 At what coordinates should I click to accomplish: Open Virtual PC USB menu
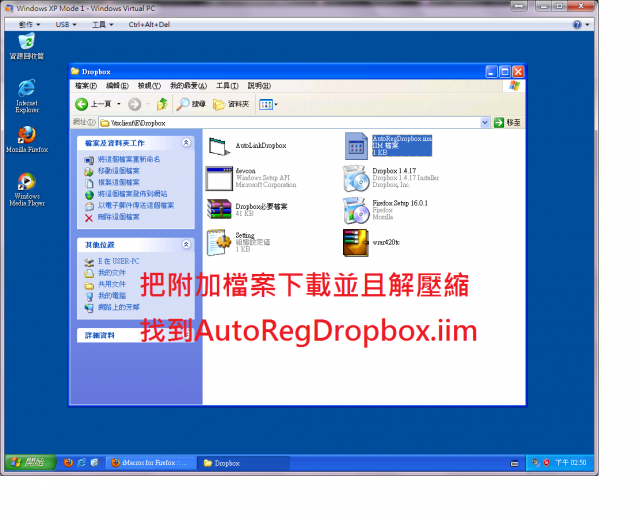point(66,24)
